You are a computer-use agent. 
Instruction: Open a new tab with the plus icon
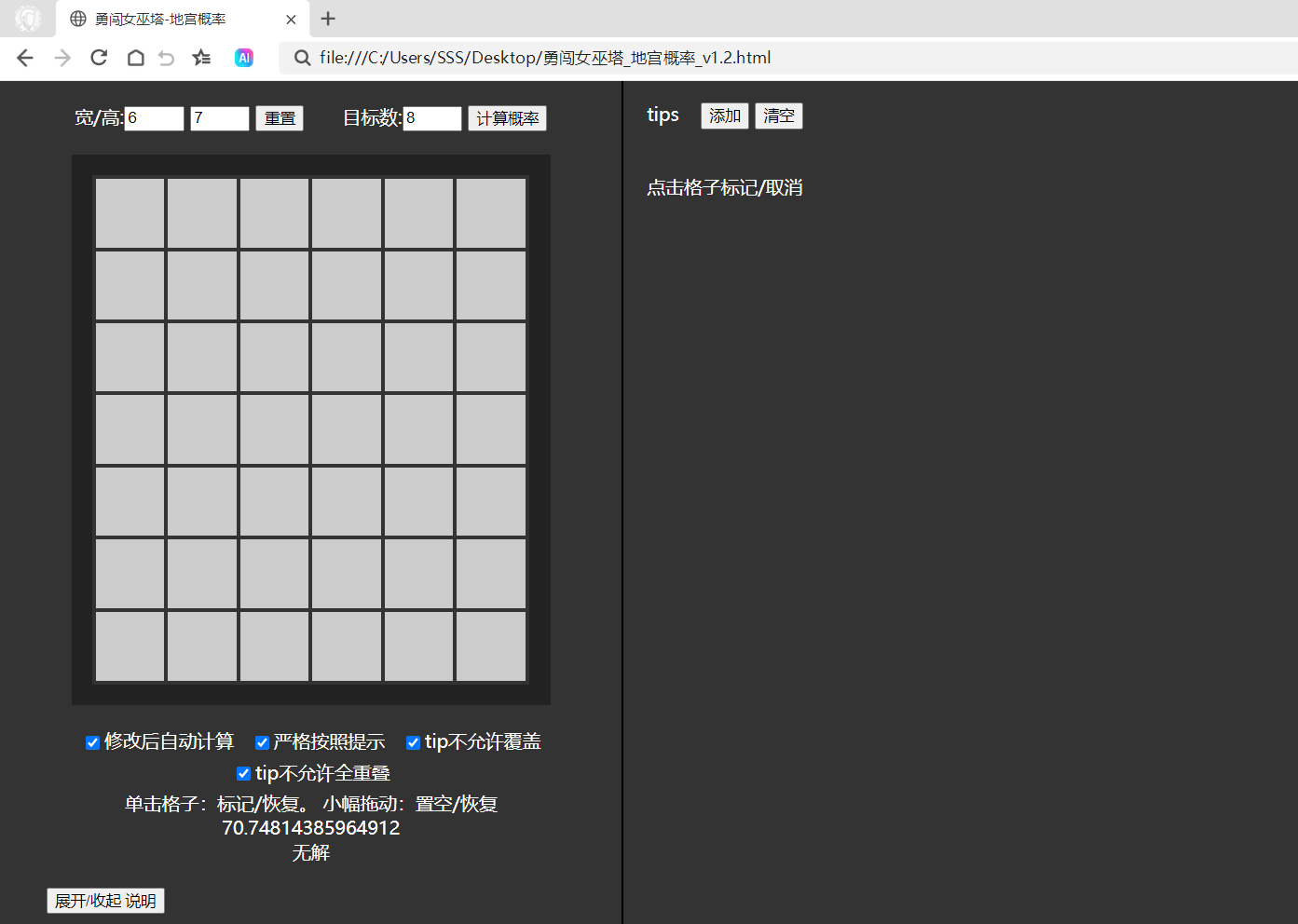click(x=328, y=19)
